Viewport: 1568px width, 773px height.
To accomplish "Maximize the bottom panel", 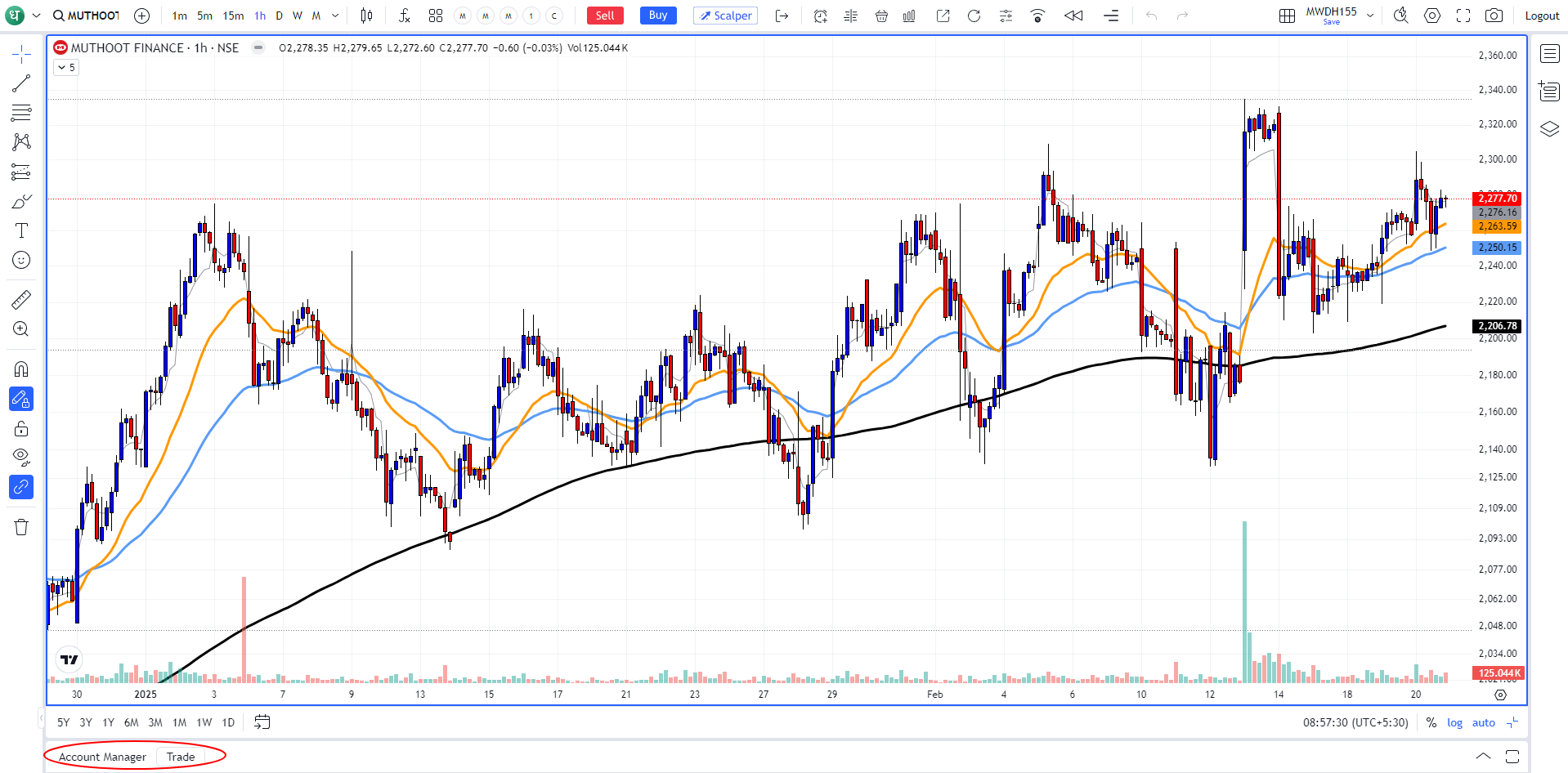I will pyautogui.click(x=1512, y=756).
